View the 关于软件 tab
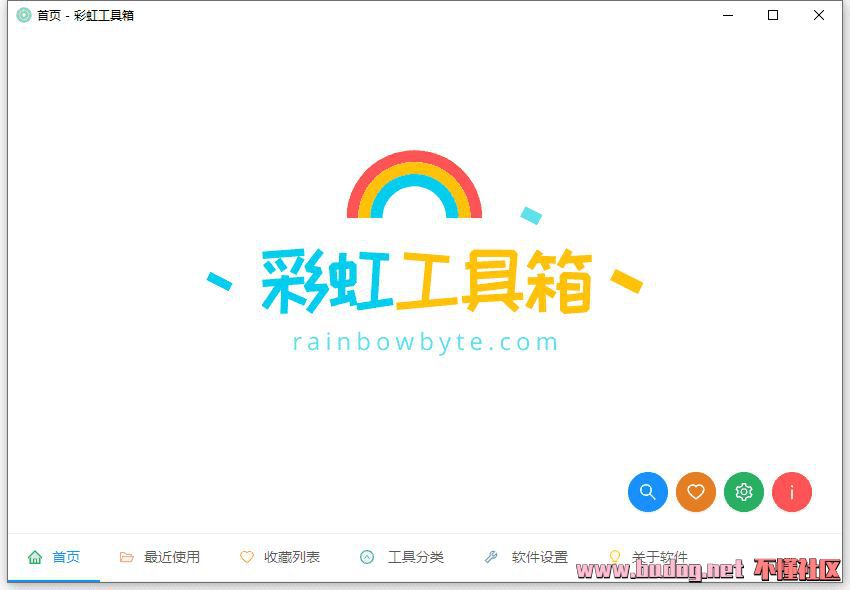This screenshot has height=590, width=850. point(648,557)
